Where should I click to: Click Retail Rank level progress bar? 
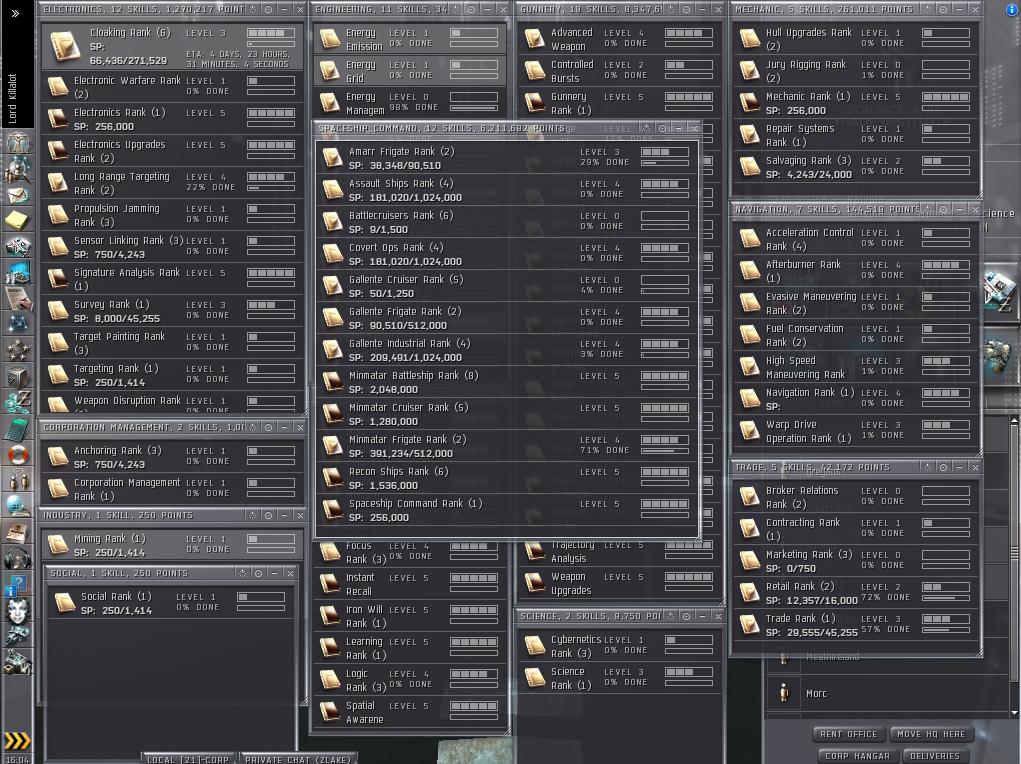[946, 587]
